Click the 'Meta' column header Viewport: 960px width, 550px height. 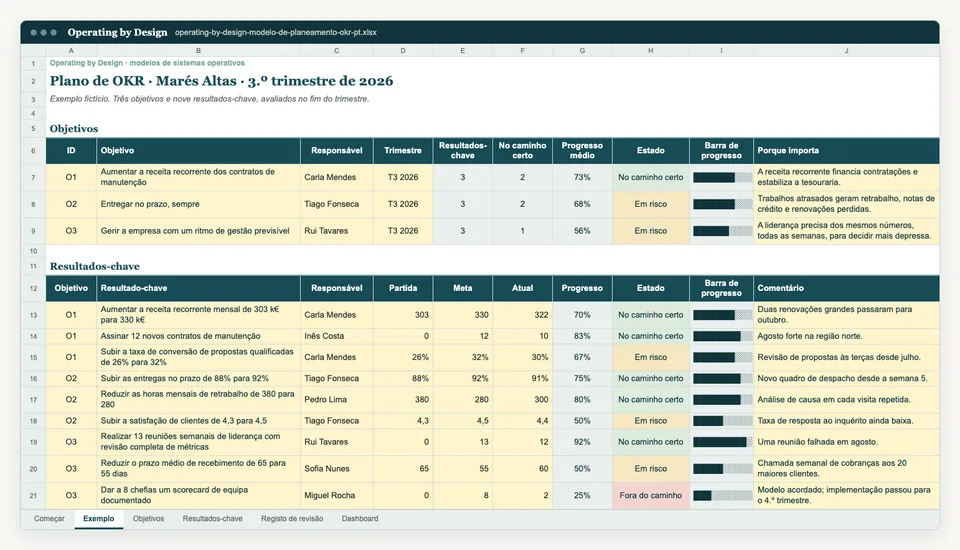pyautogui.click(x=462, y=288)
